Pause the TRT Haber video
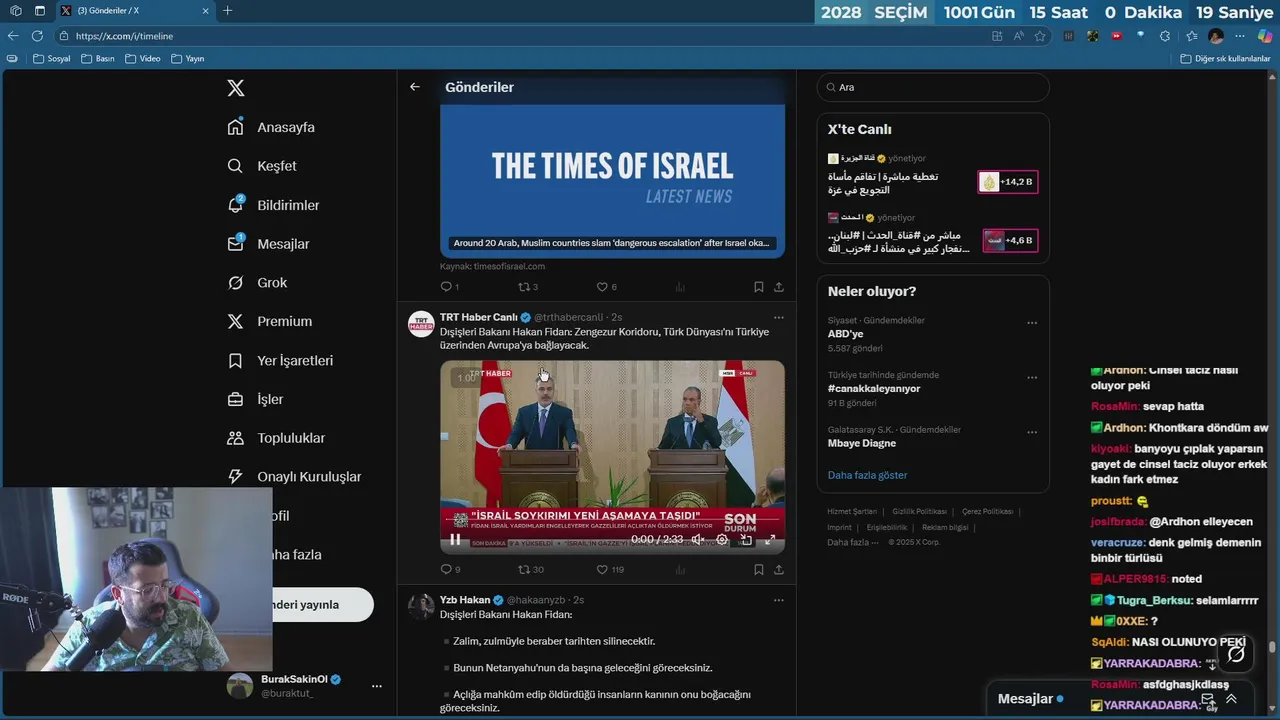This screenshot has height=720, width=1280. [455, 539]
